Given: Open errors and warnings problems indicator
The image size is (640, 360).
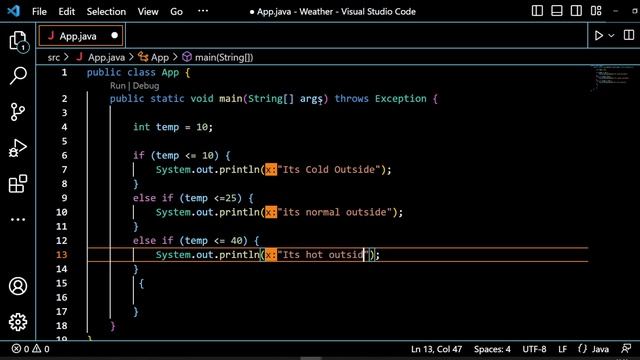Looking at the screenshot, I should click(x=31, y=349).
